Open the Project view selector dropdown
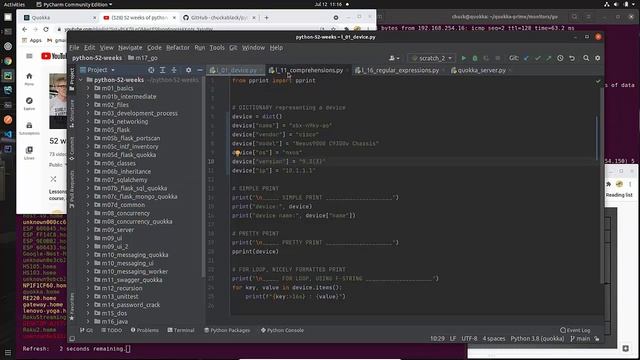Image resolution: width=640 pixels, height=360 pixels. tap(98, 70)
